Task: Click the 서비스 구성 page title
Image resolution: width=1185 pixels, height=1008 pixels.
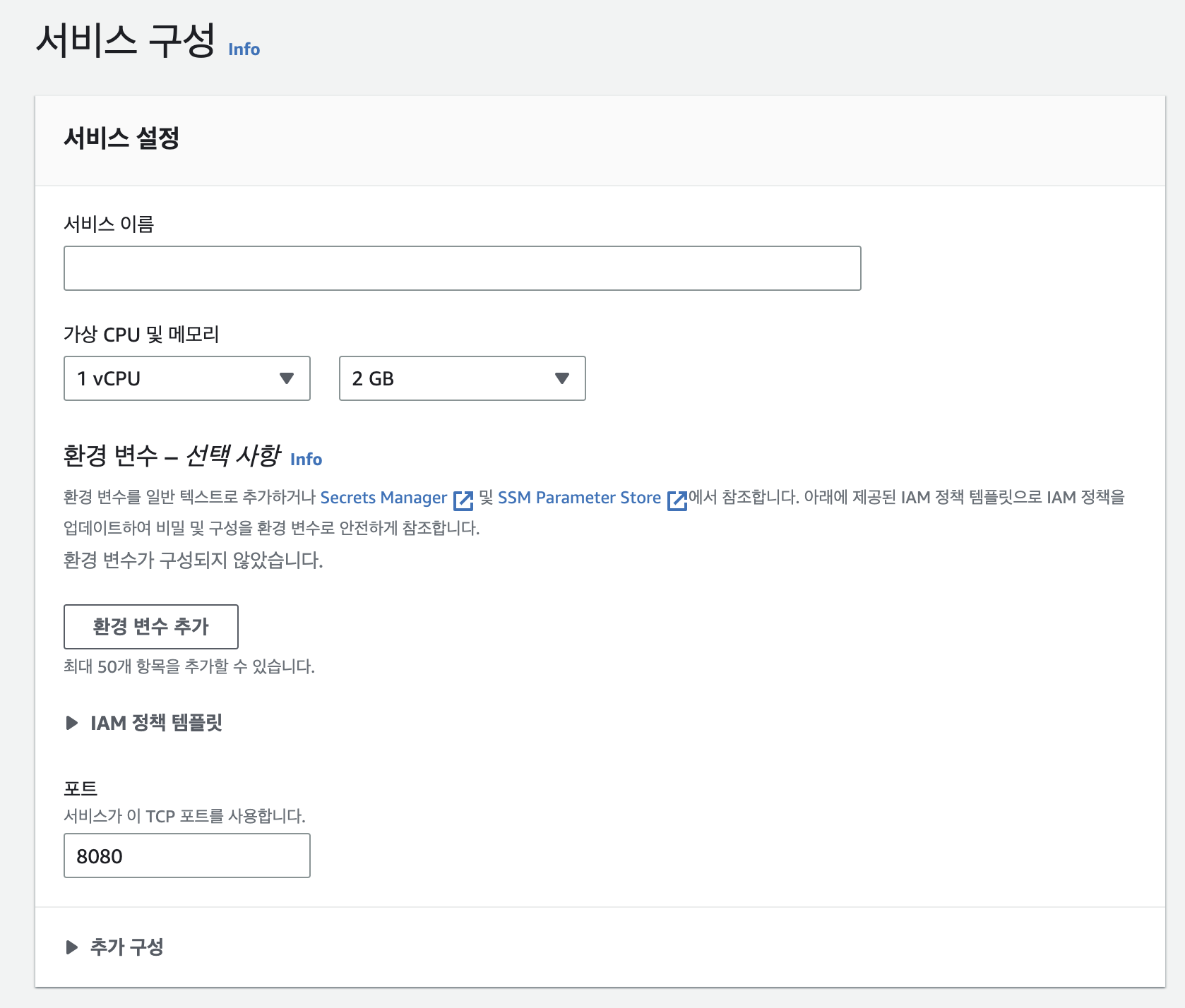Action: pyautogui.click(x=125, y=41)
